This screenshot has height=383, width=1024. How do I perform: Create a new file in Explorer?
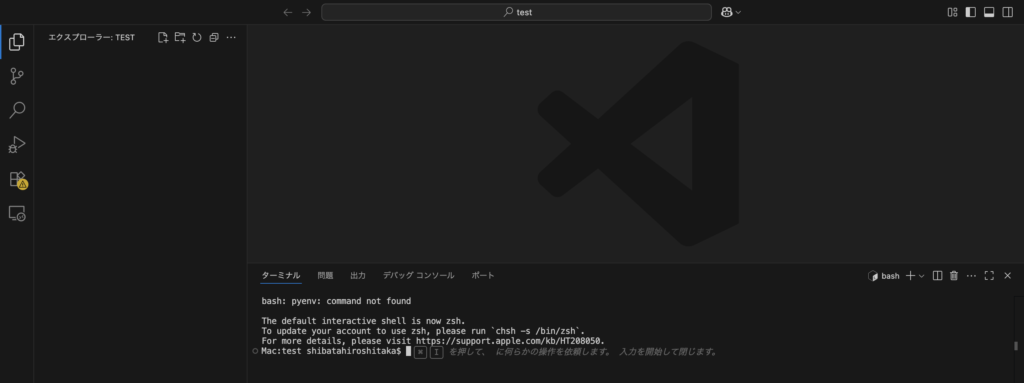[163, 37]
